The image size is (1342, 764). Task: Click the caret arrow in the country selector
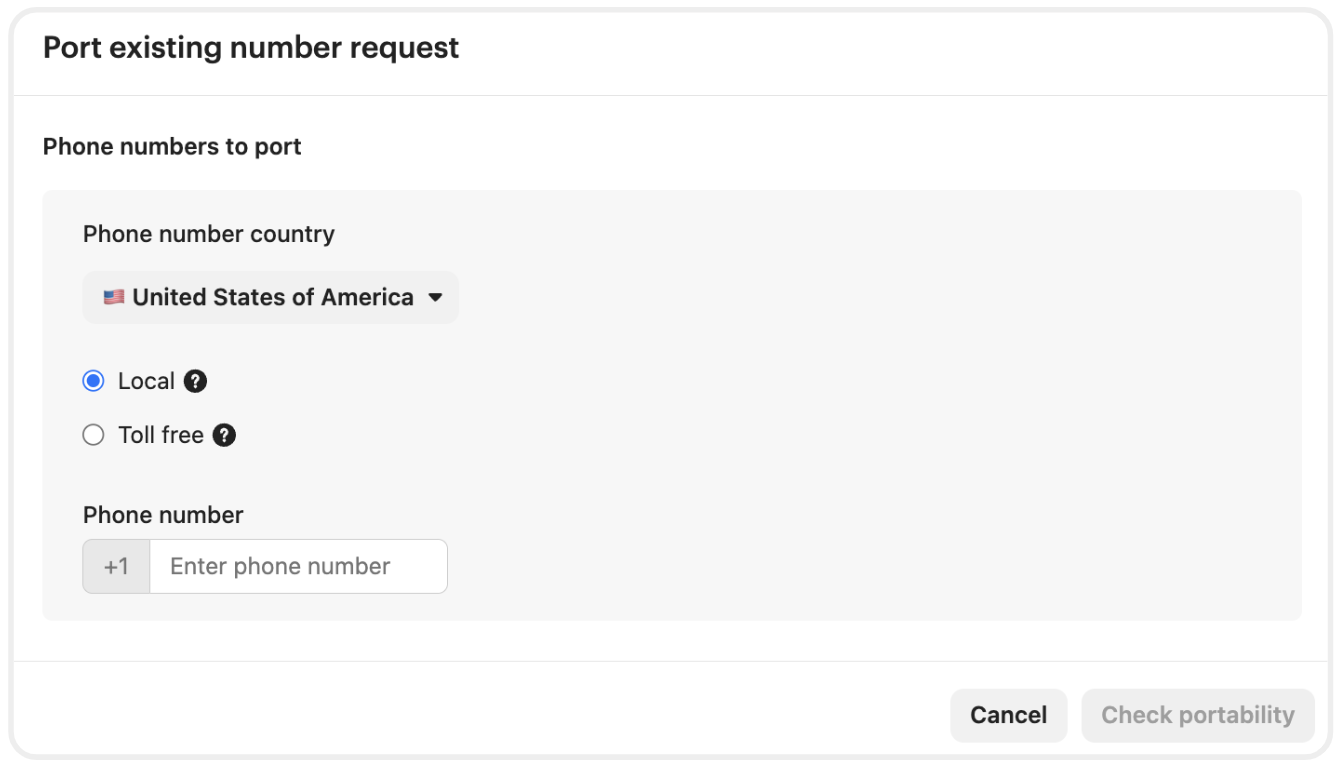435,297
